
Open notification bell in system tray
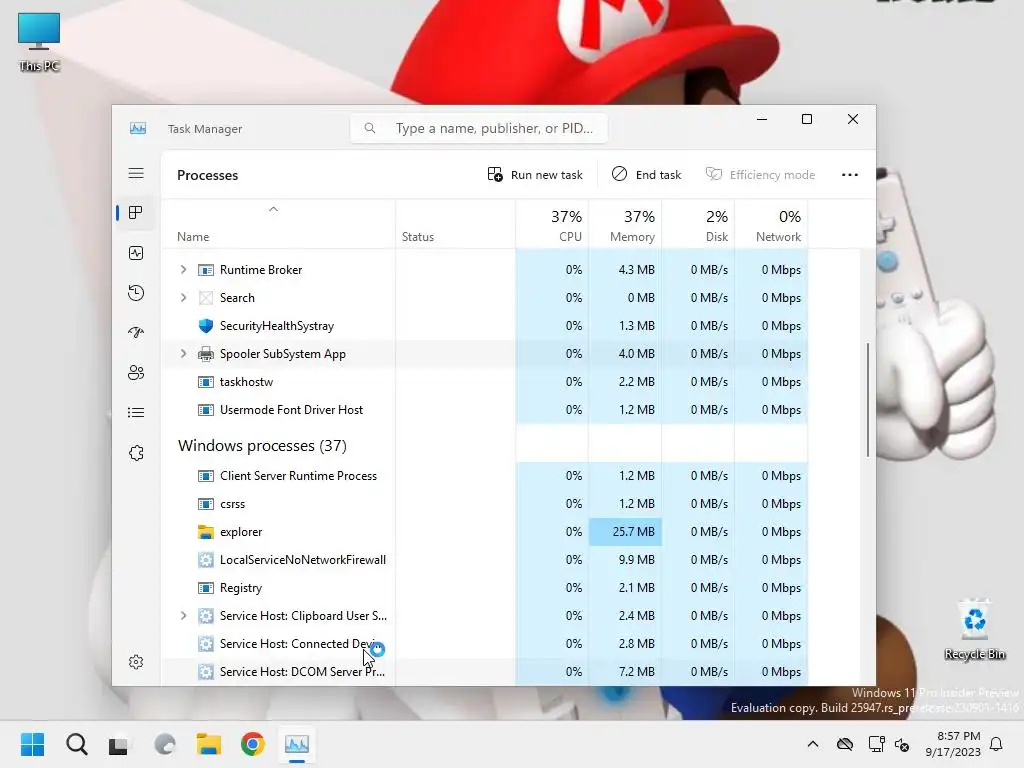[996, 744]
